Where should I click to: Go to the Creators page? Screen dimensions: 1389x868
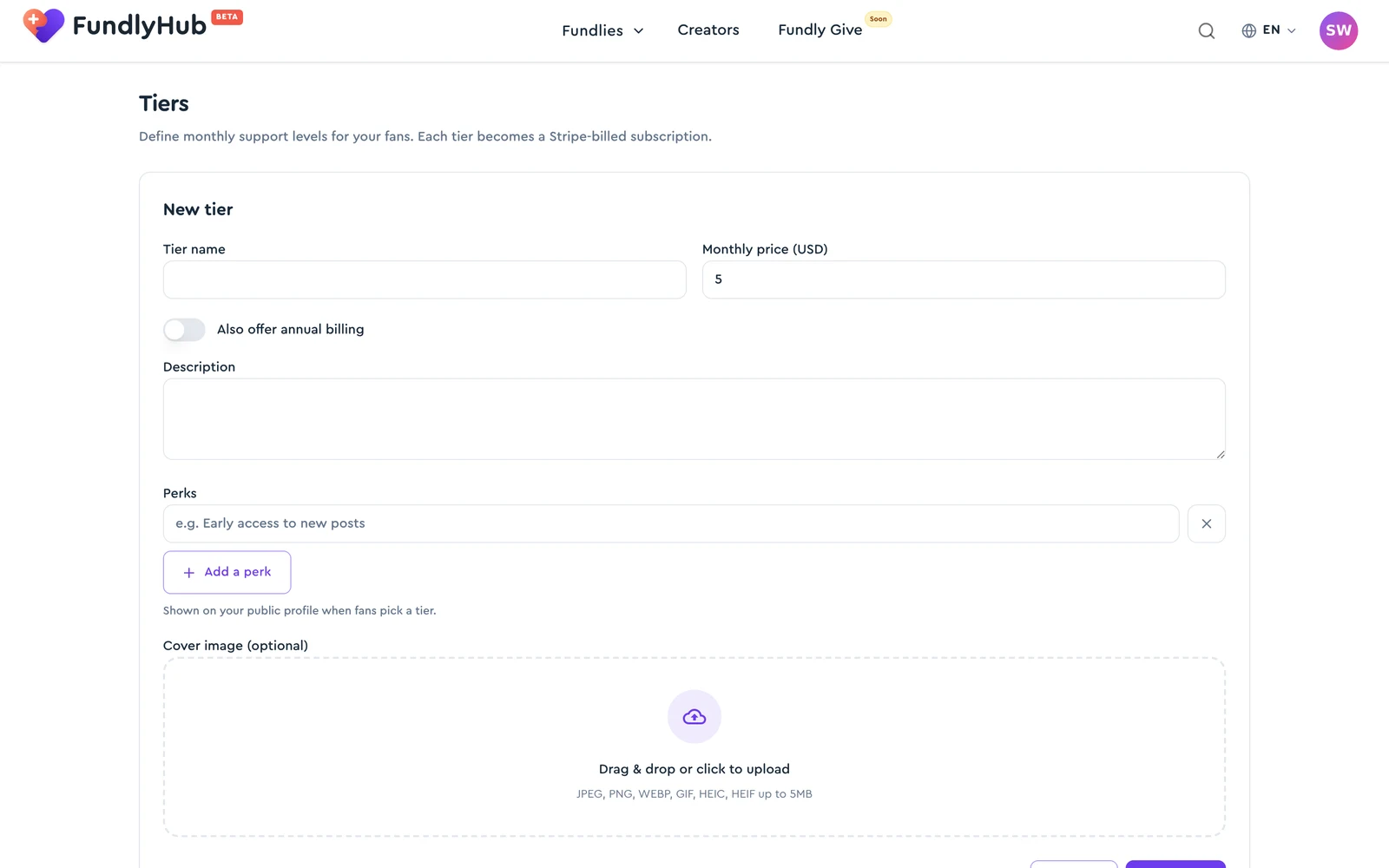[x=708, y=30]
